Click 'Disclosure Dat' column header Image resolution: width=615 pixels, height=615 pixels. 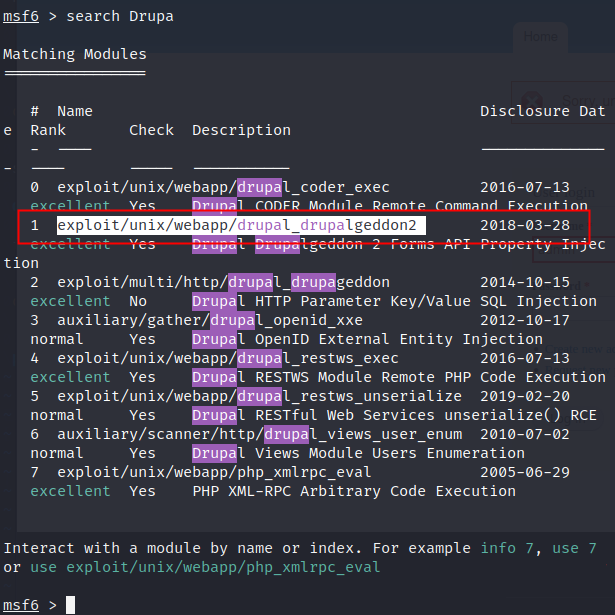tap(543, 111)
